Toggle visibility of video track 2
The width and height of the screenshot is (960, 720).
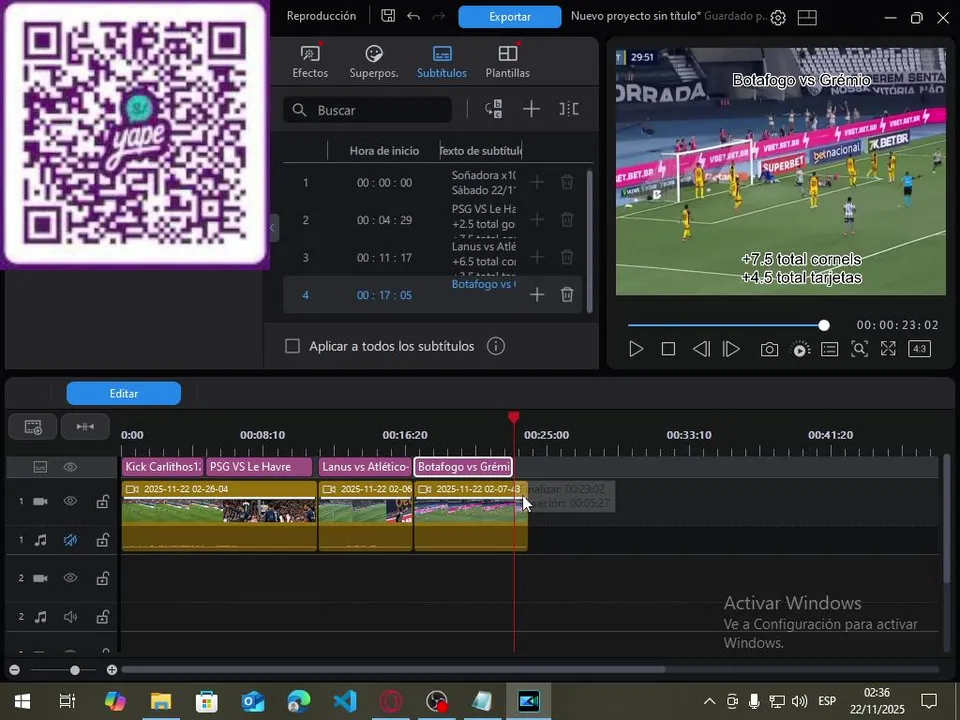pos(70,578)
